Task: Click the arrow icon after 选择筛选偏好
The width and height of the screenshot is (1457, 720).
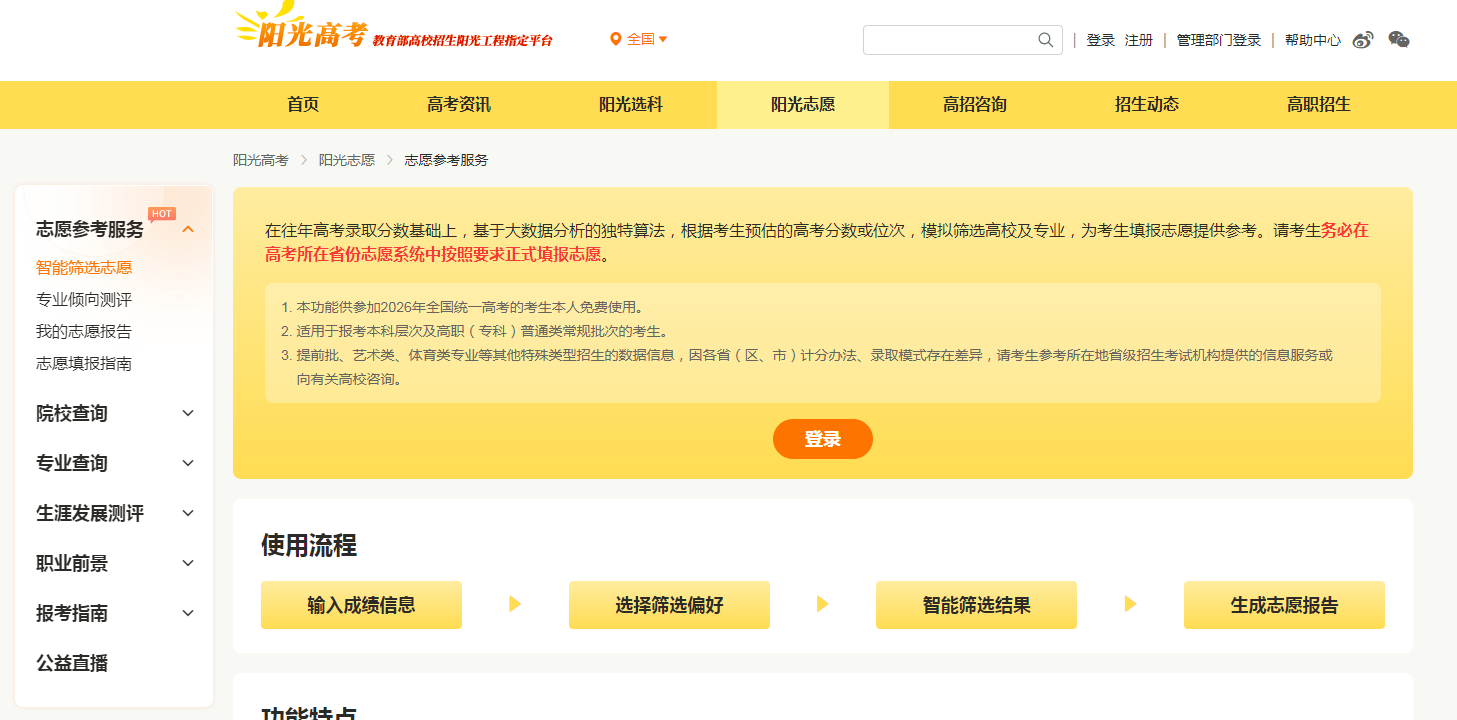Action: 823,604
